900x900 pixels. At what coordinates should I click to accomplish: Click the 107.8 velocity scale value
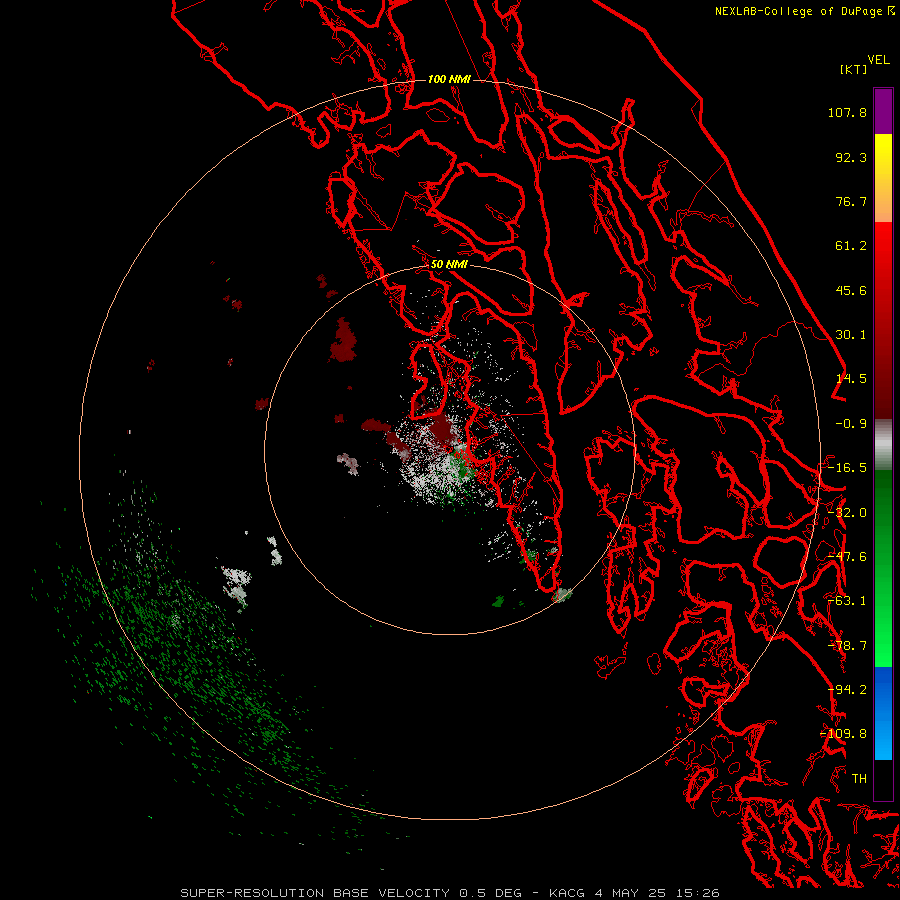847,112
